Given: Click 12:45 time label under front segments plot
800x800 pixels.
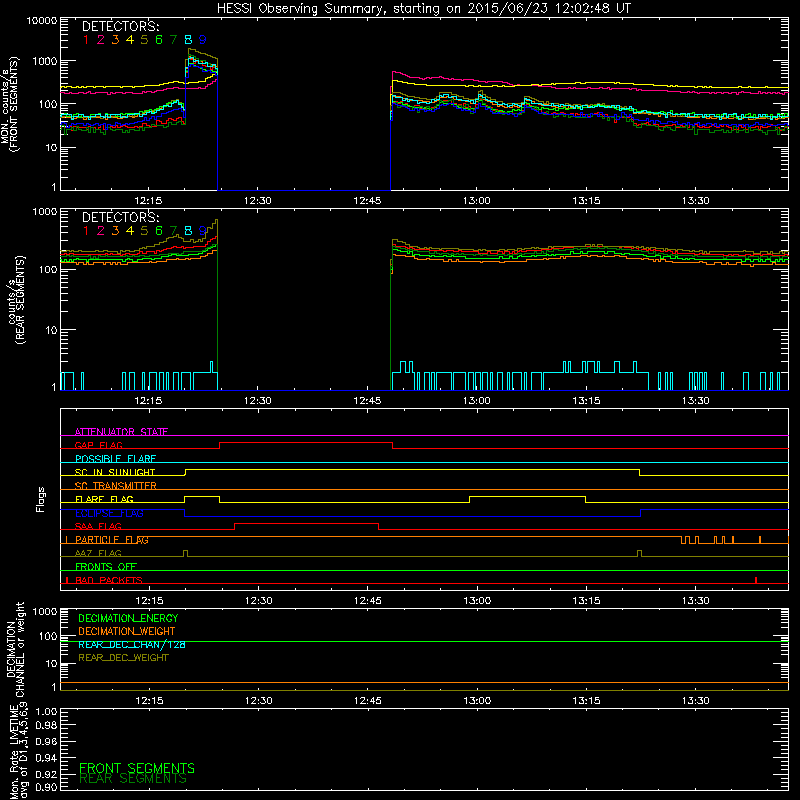Looking at the screenshot, I should (x=367, y=201).
